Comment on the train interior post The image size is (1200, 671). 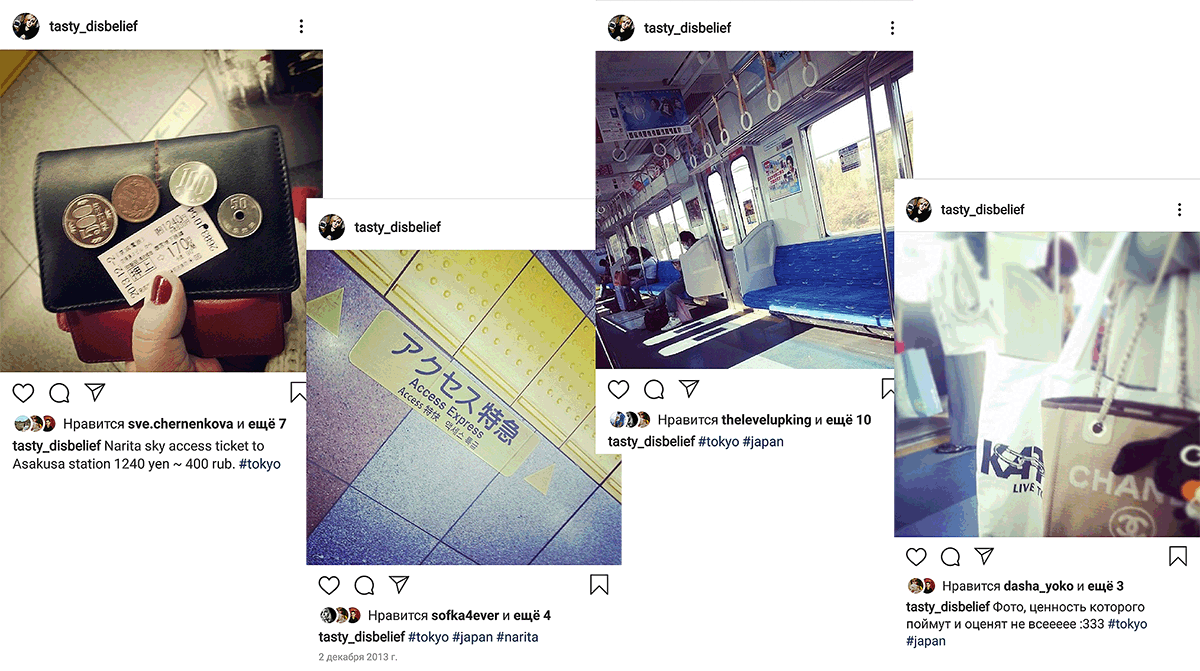click(654, 389)
